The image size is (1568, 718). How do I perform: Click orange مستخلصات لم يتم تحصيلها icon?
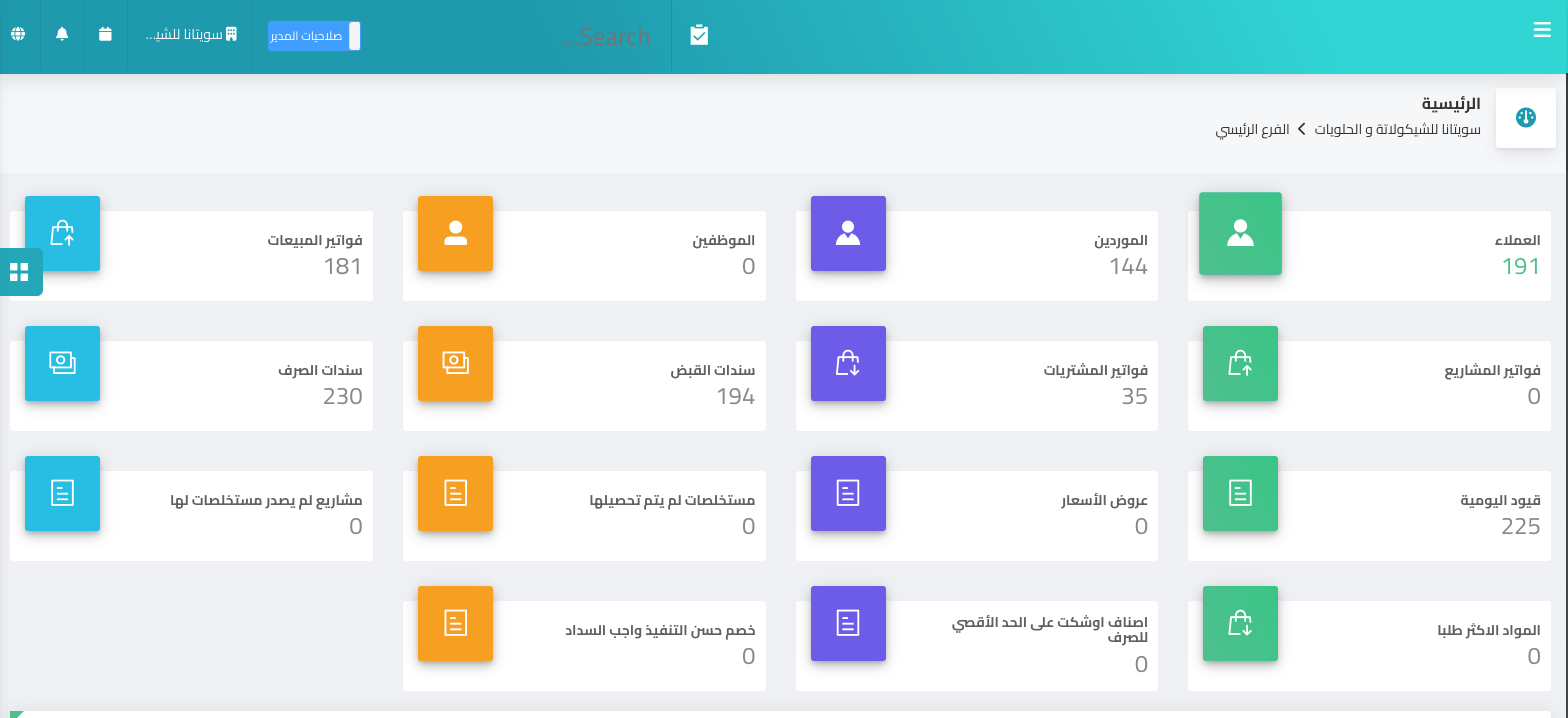pyautogui.click(x=455, y=493)
